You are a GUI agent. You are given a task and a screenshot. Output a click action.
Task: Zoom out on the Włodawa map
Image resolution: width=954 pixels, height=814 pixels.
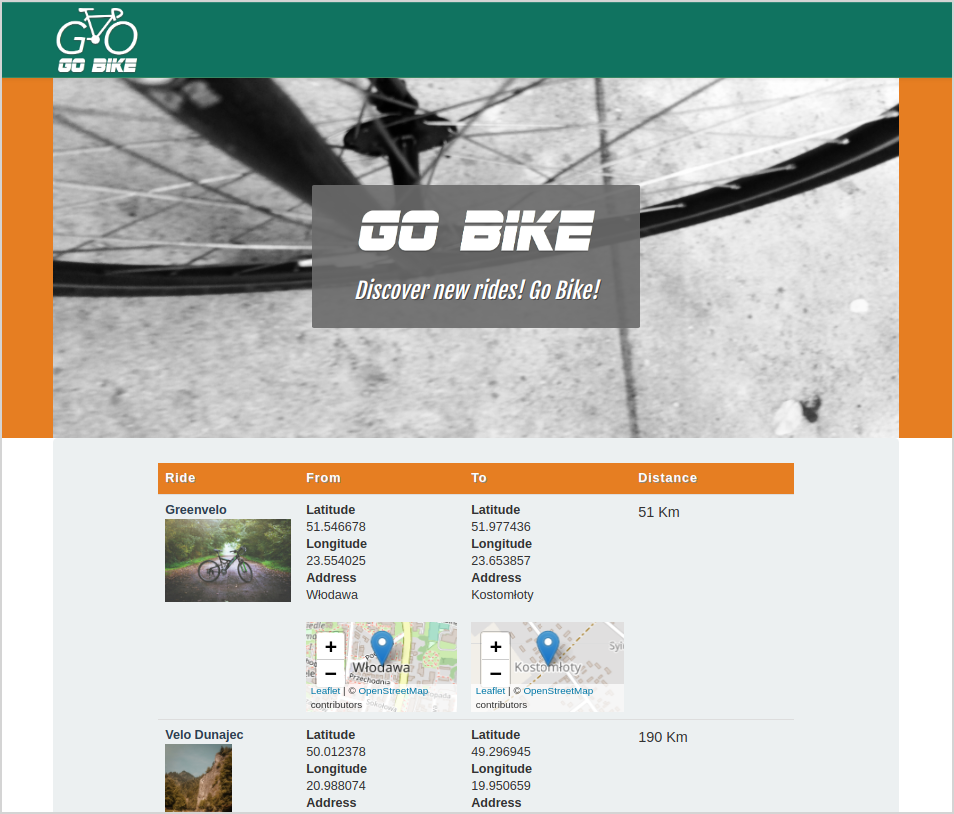click(x=329, y=674)
